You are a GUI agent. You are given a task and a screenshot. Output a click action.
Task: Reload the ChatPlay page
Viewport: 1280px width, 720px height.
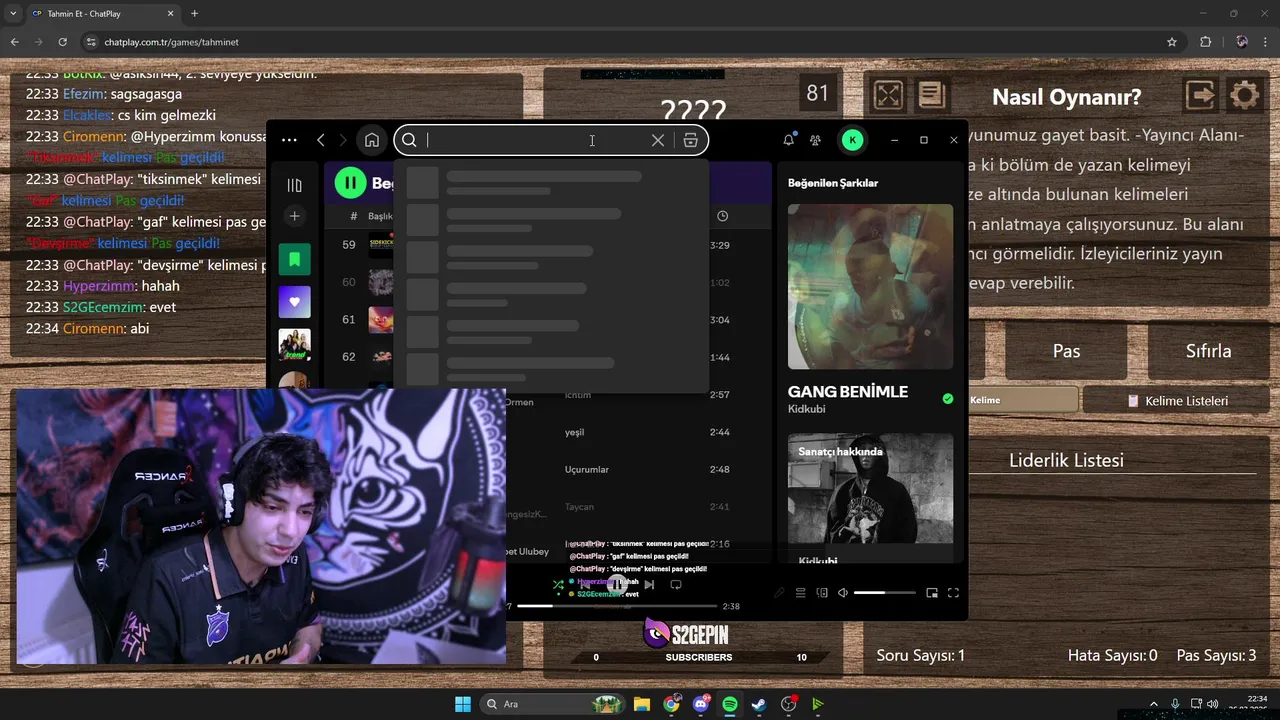(x=63, y=42)
